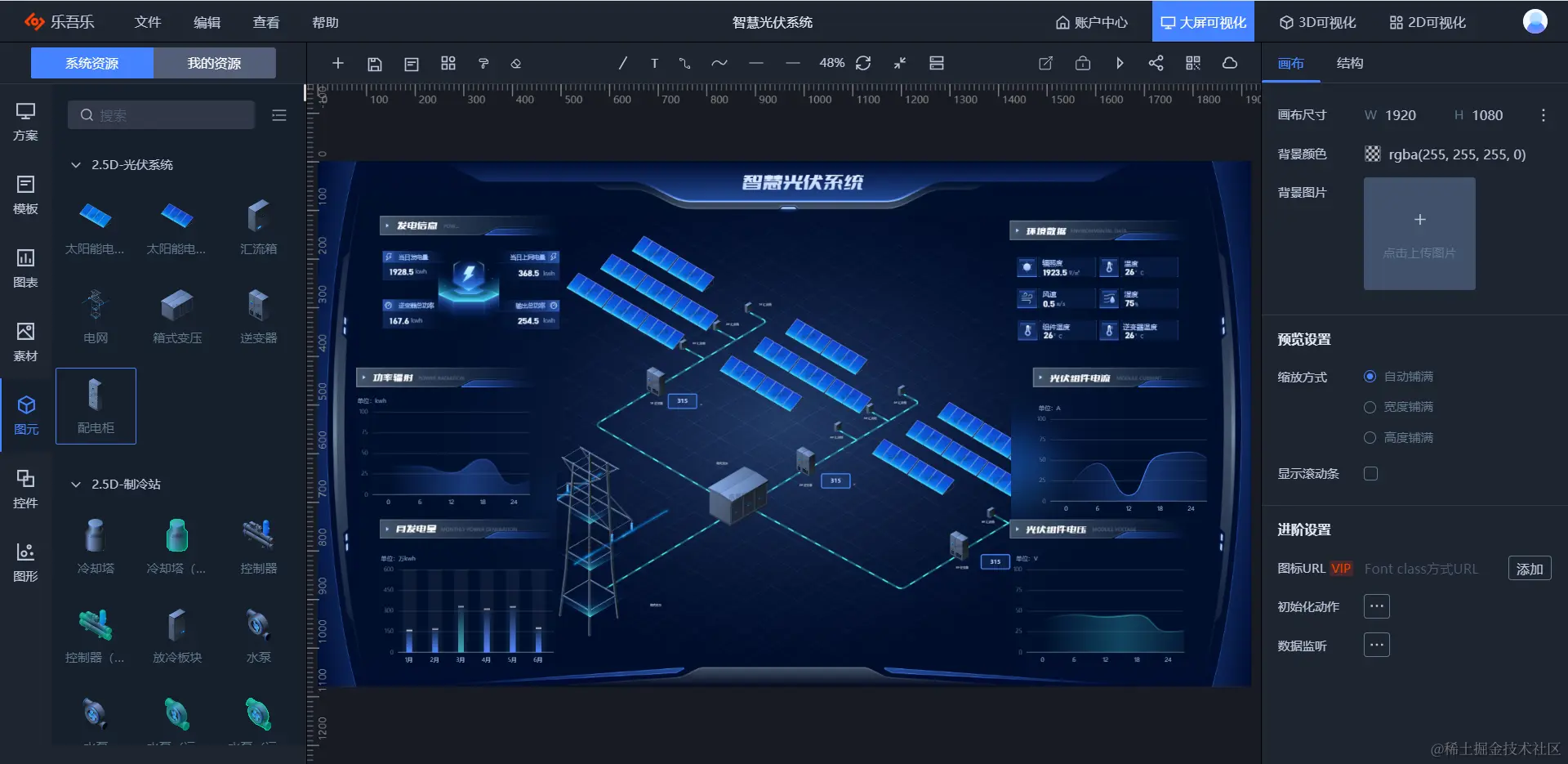
Task: Open the 图形 sidebar section
Action: [x=26, y=563]
